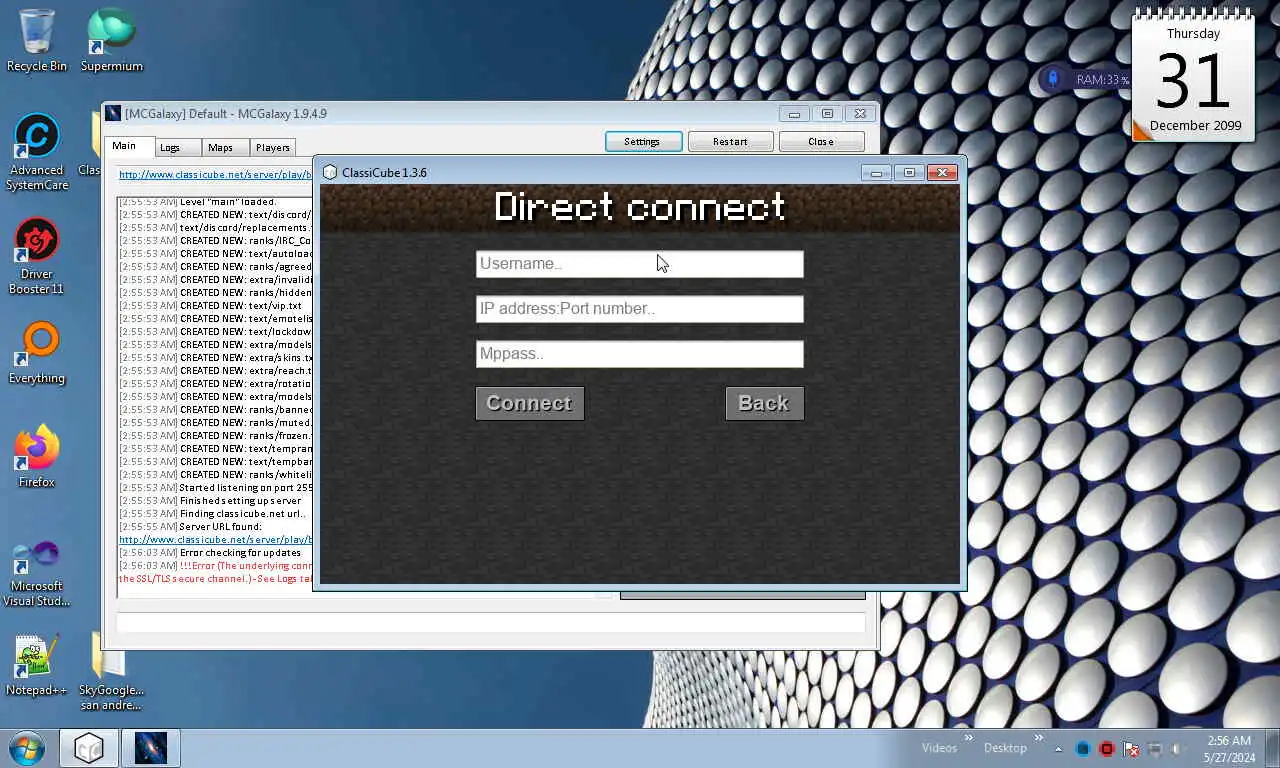
Task: Click the Videos toolbar label on the taskbar
Action: [x=939, y=748]
